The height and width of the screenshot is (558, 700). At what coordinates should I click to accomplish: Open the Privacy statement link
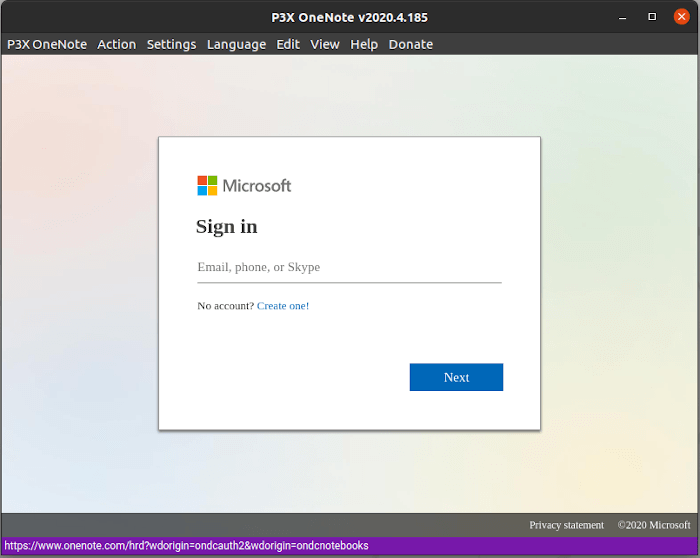click(x=567, y=525)
